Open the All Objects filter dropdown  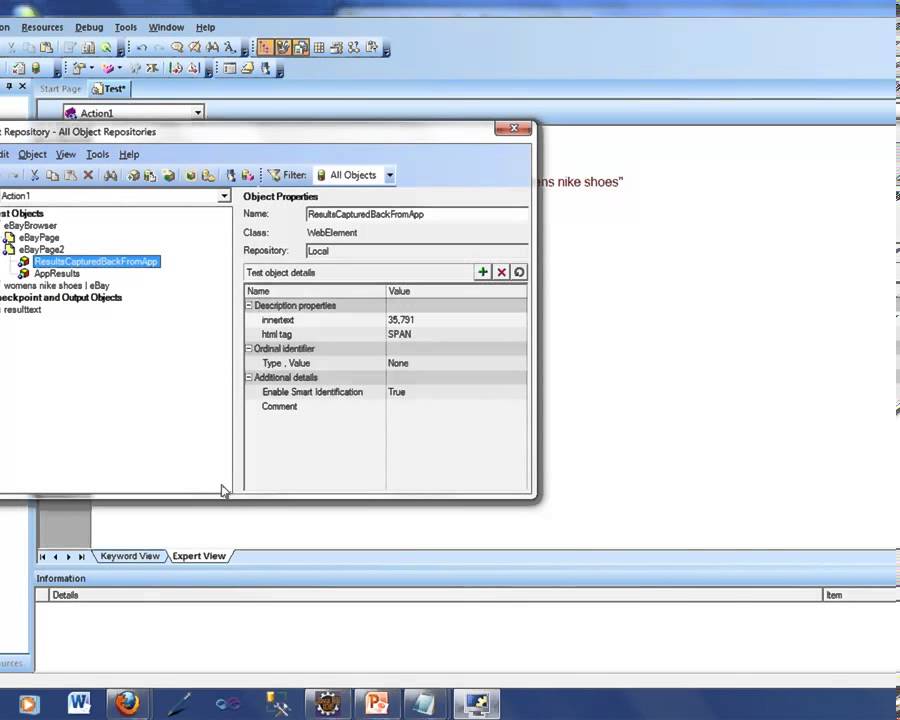[390, 175]
